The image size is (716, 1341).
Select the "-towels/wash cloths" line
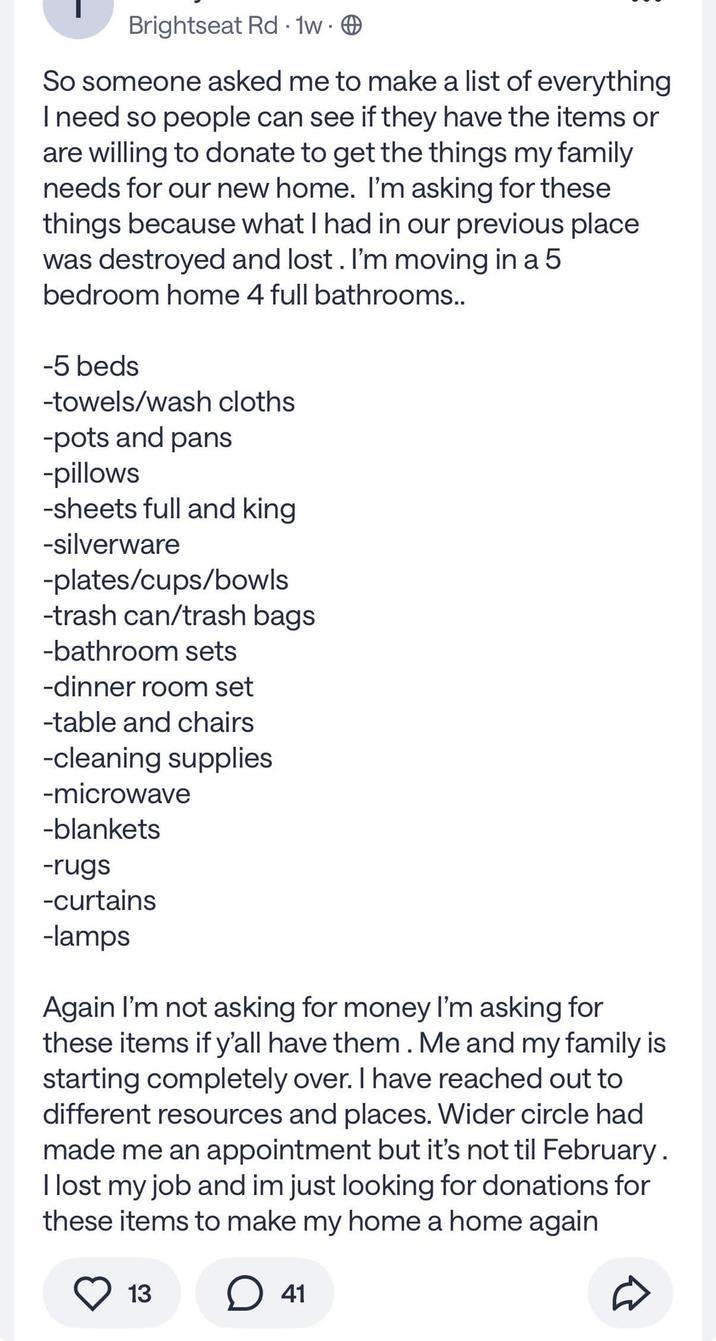(169, 402)
